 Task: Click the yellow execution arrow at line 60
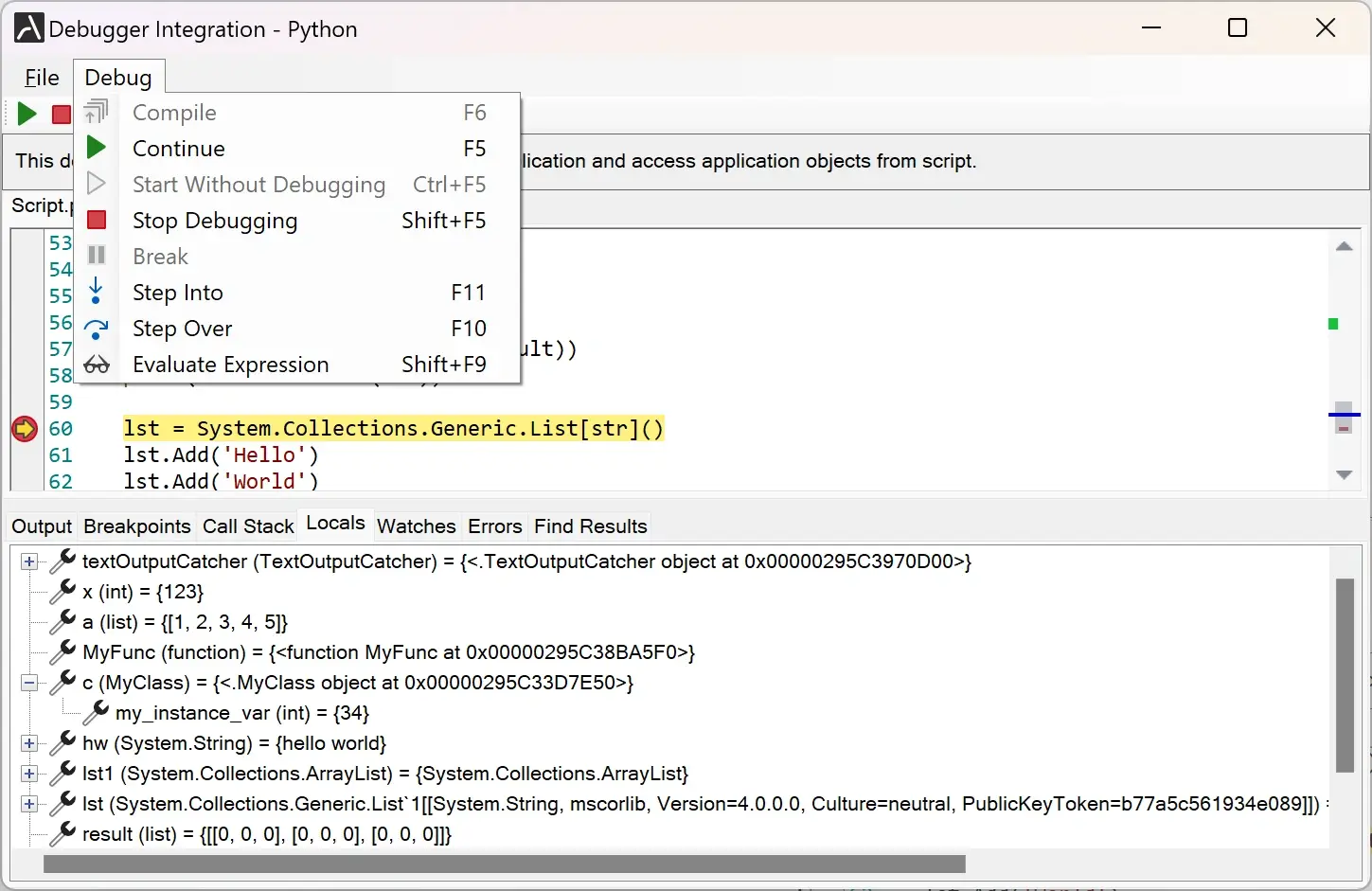[24, 429]
